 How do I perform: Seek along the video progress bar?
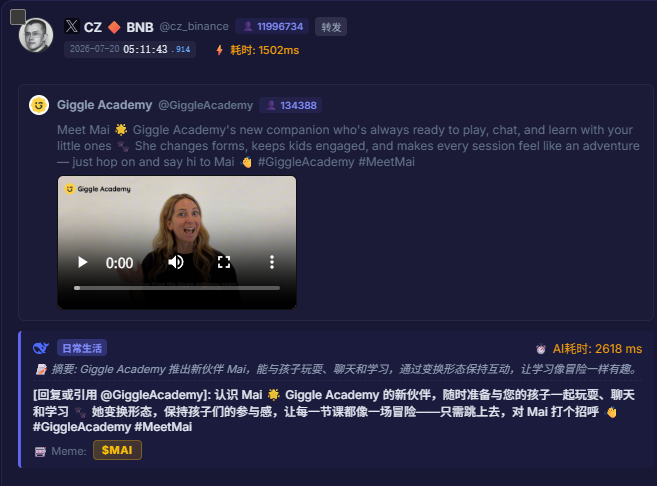click(x=177, y=288)
